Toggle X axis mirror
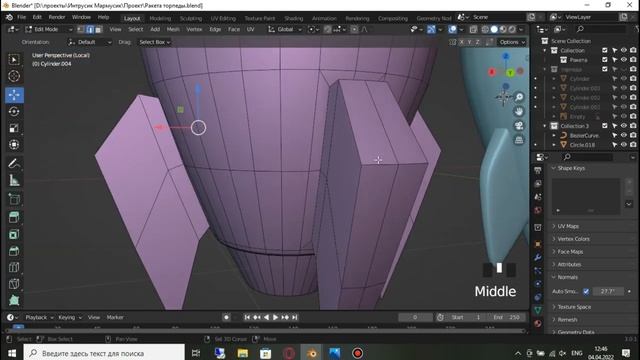The image size is (640, 360). tap(462, 42)
